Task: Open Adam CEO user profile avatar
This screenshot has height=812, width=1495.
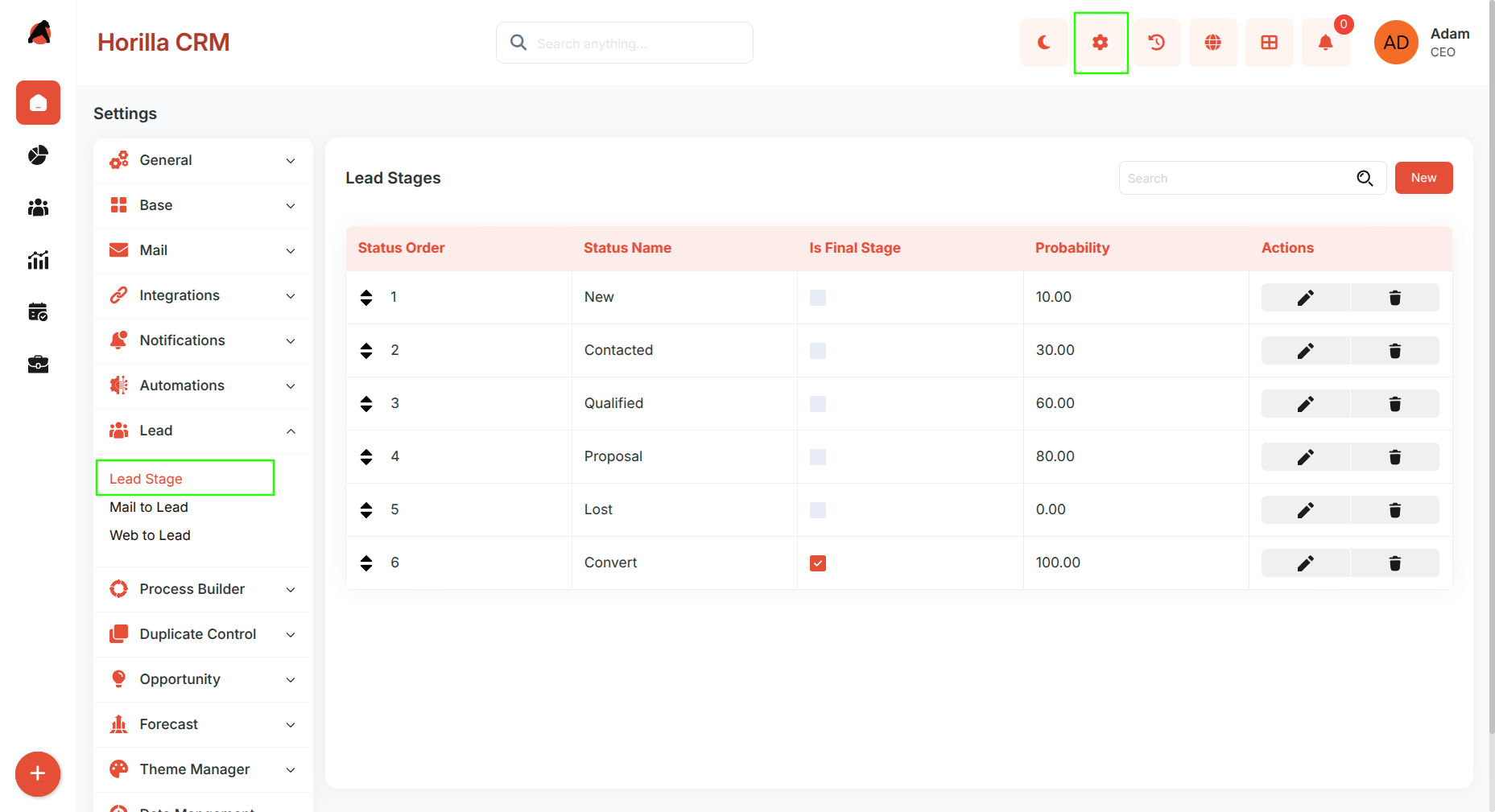Action: (x=1396, y=43)
